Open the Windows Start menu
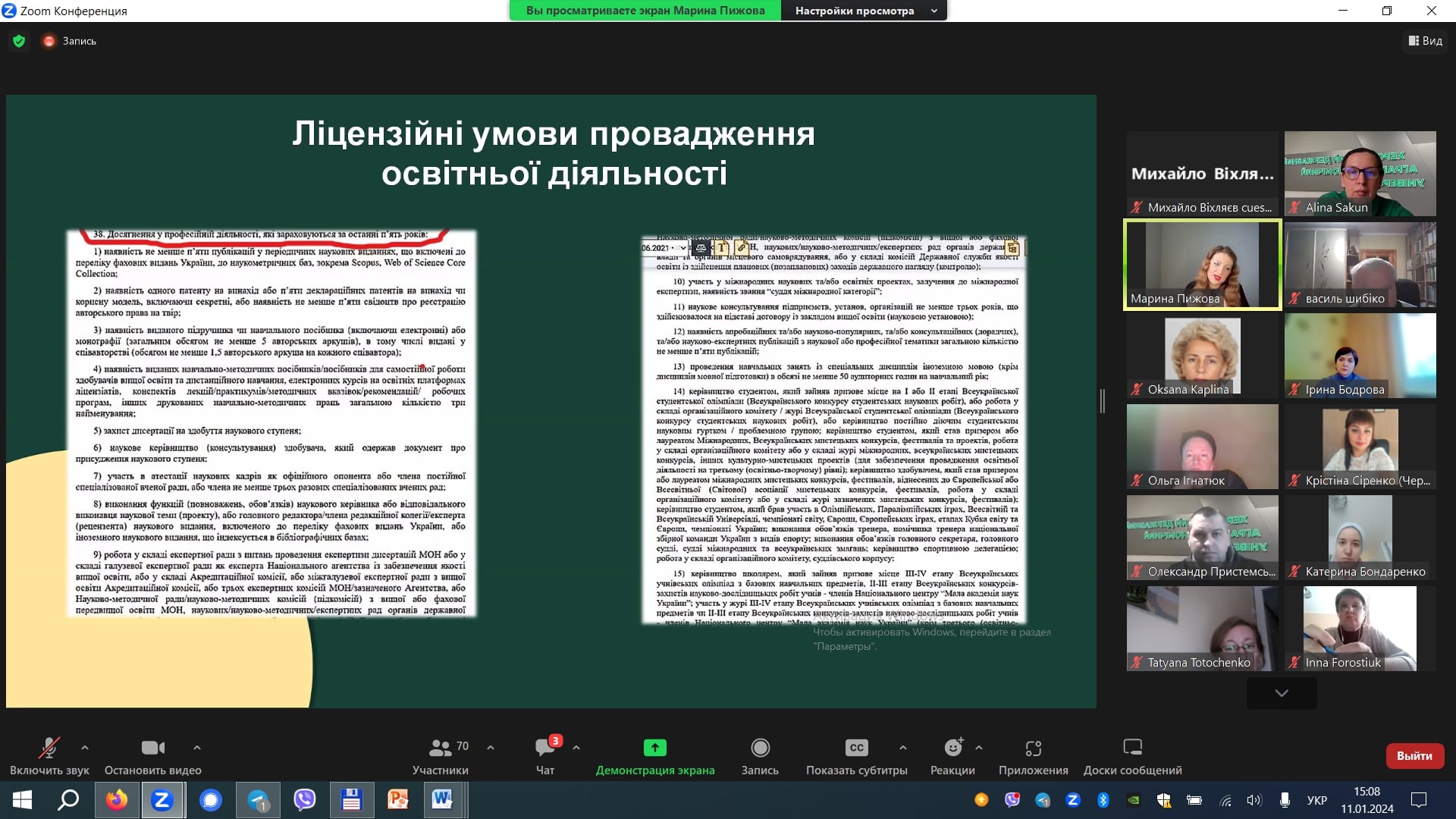Image resolution: width=1456 pixels, height=819 pixels. [22, 800]
